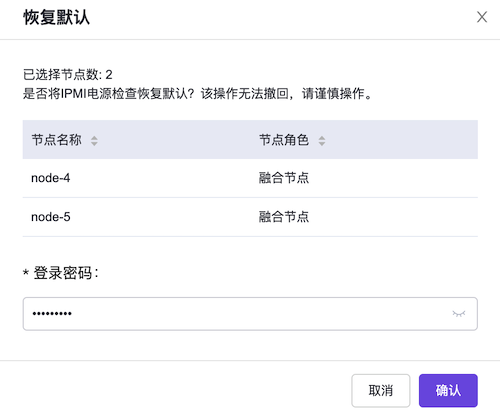Click the 取消 button
500x417 pixels.
coord(381,390)
